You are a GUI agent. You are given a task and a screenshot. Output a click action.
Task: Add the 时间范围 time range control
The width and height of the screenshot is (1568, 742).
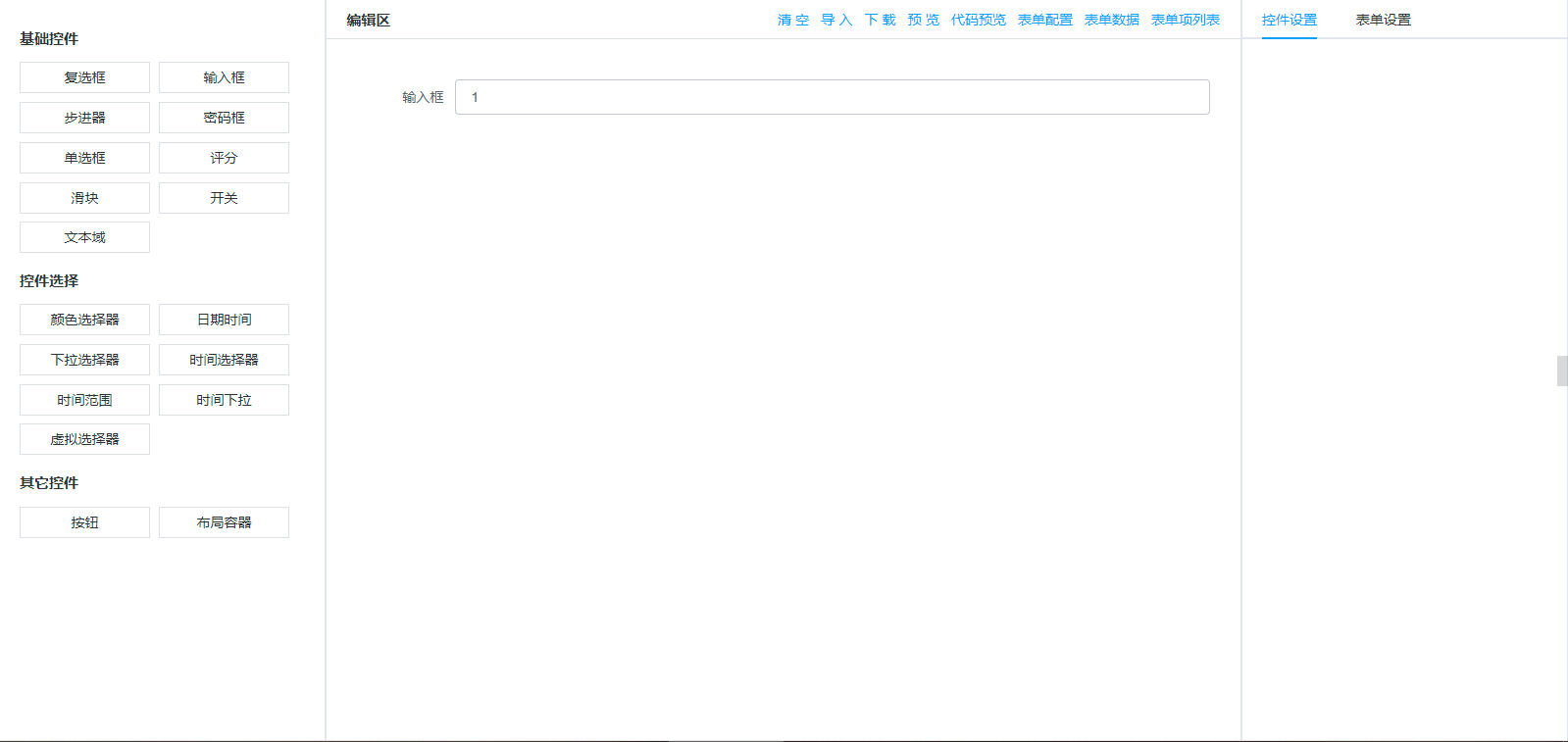pyautogui.click(x=84, y=400)
